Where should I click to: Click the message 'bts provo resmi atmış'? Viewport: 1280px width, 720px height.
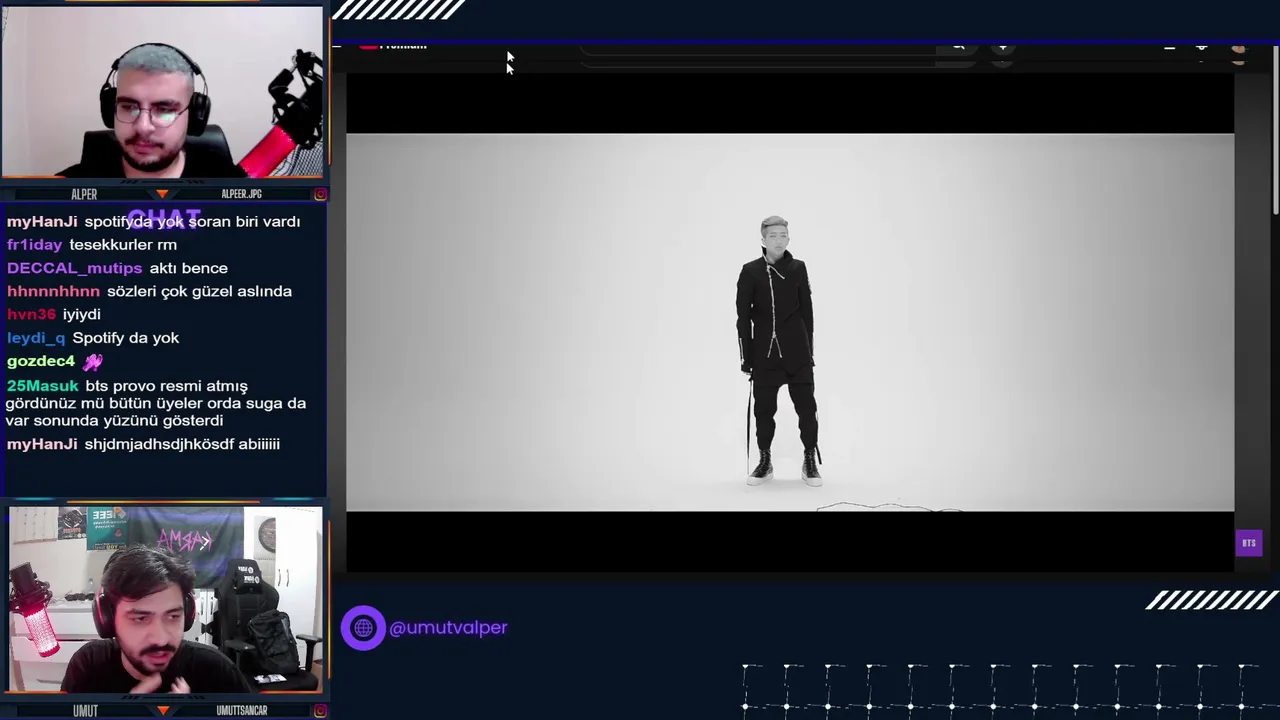(166, 386)
